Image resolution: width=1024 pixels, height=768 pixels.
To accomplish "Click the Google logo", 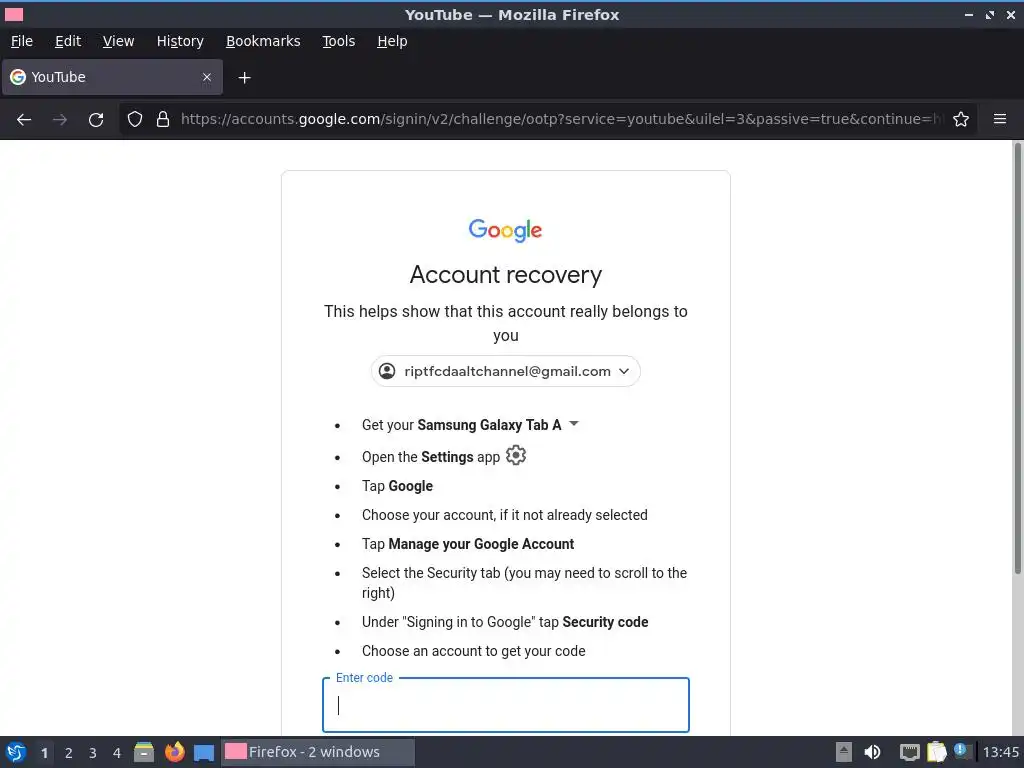I will pyautogui.click(x=505, y=230).
